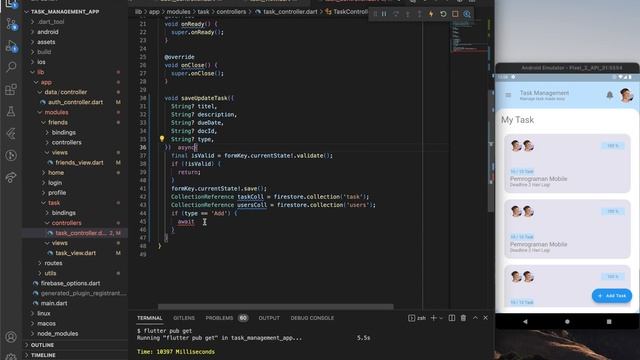
Task: Split the terminal panel
Action: click(452, 318)
